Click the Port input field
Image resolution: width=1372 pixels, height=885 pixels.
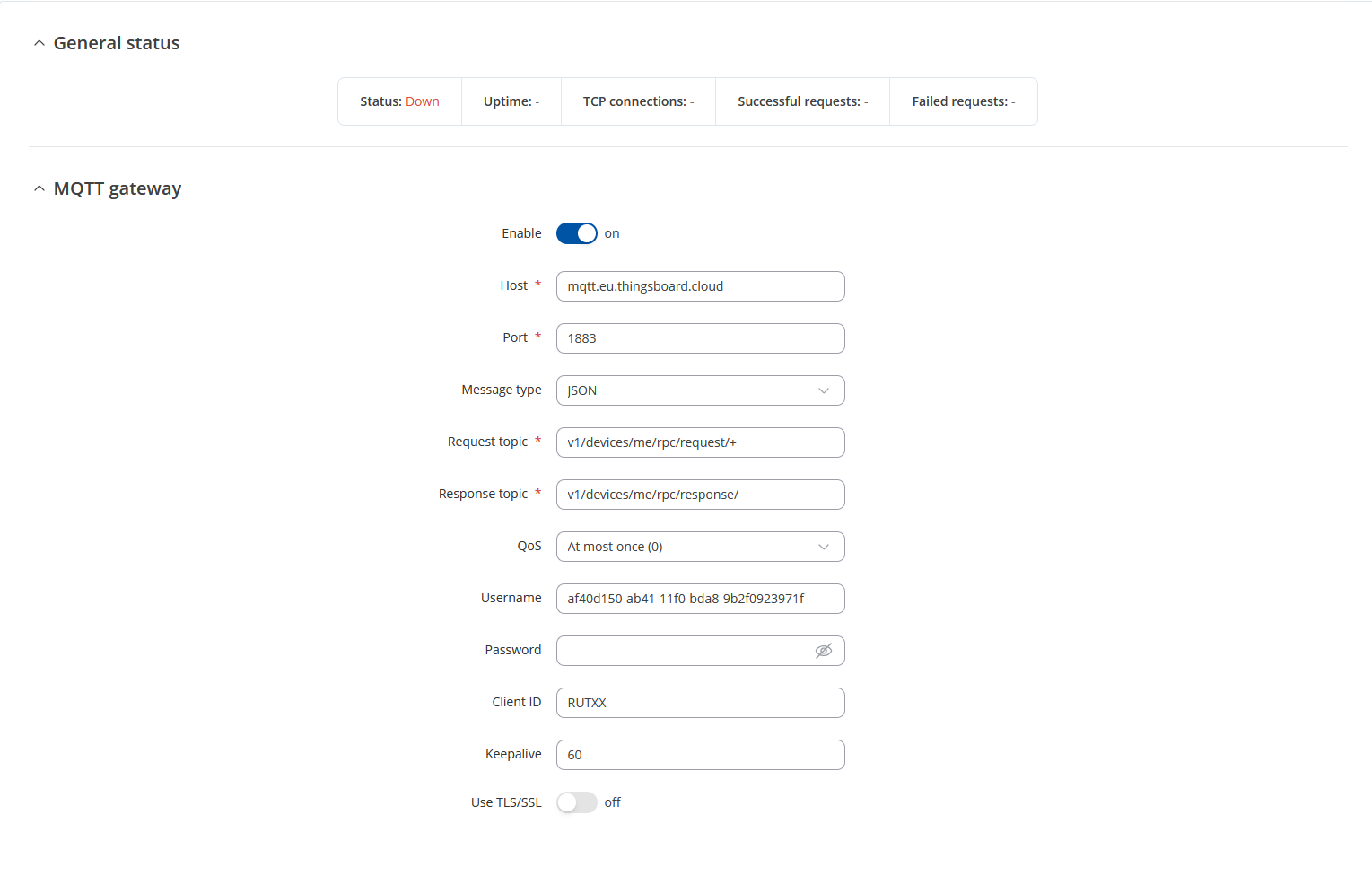point(700,338)
